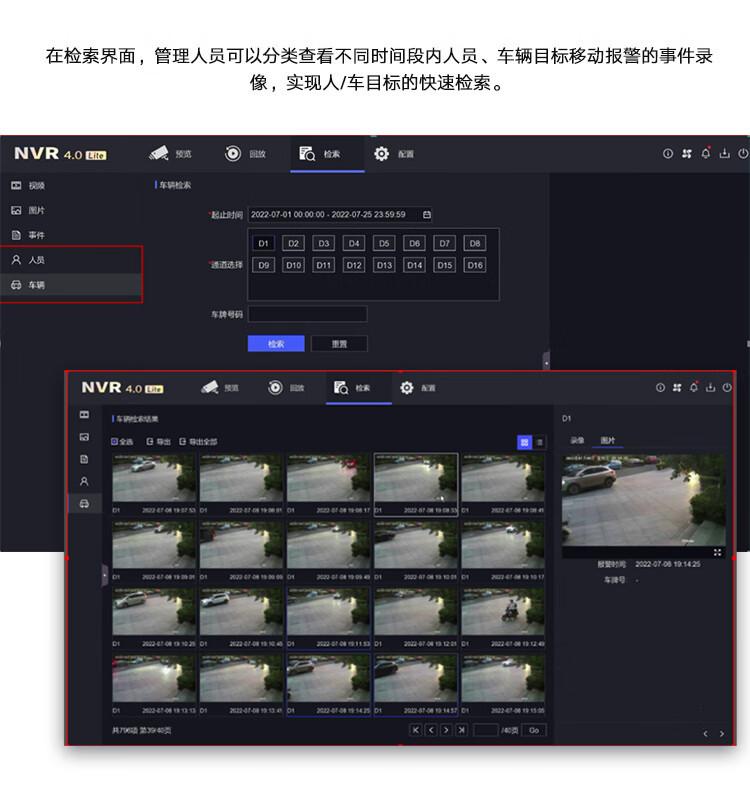
Task: Toggle channel D11
Action: [x=324, y=265]
